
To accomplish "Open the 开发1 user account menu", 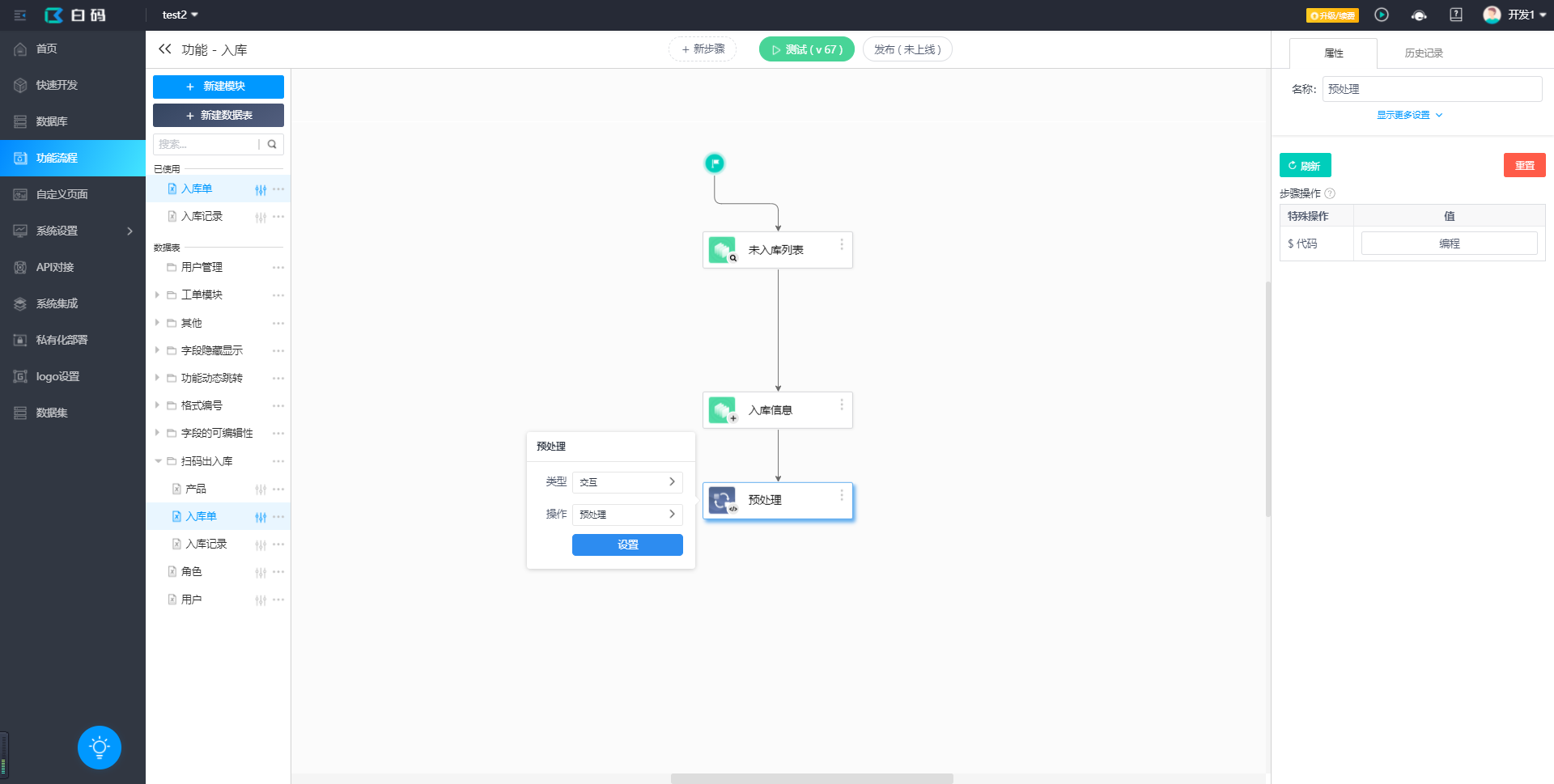I will click(x=1514, y=15).
